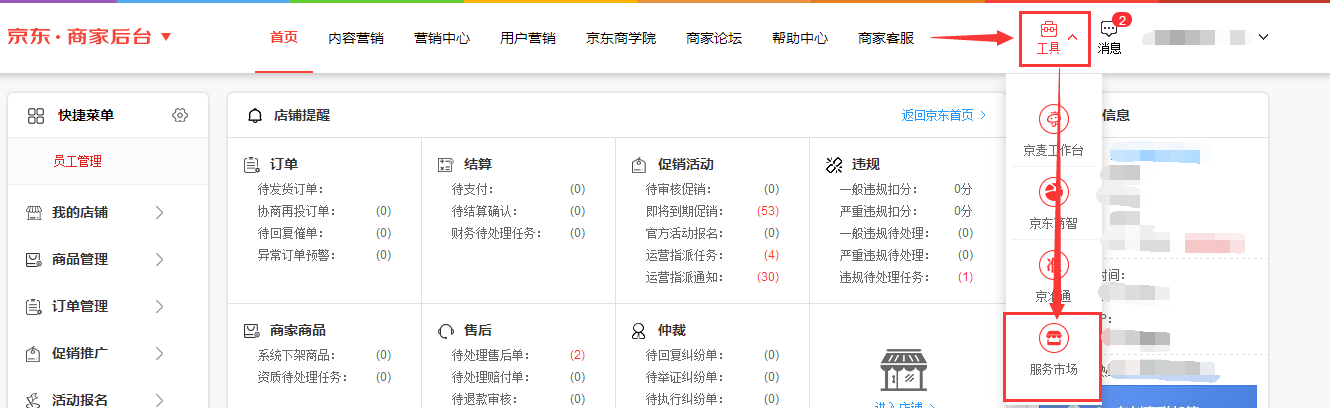This screenshot has width=1330, height=408.
Task: Open the 工具 toolbox icon
Action: point(1048,29)
